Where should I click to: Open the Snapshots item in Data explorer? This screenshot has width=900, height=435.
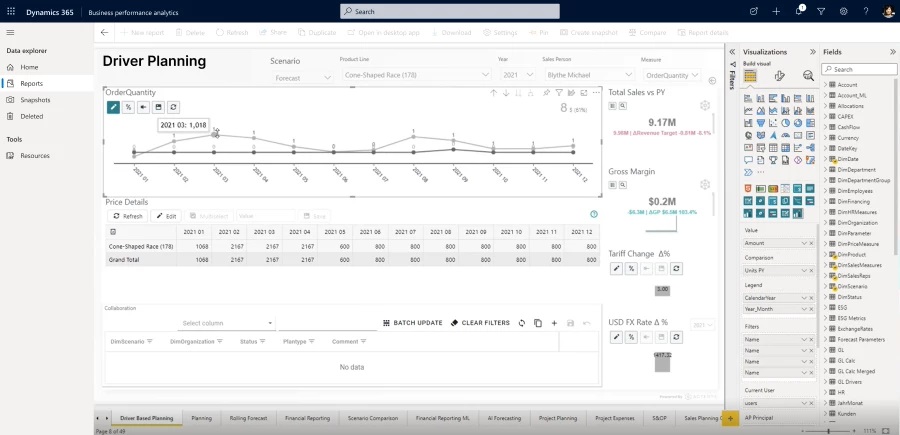(x=35, y=100)
